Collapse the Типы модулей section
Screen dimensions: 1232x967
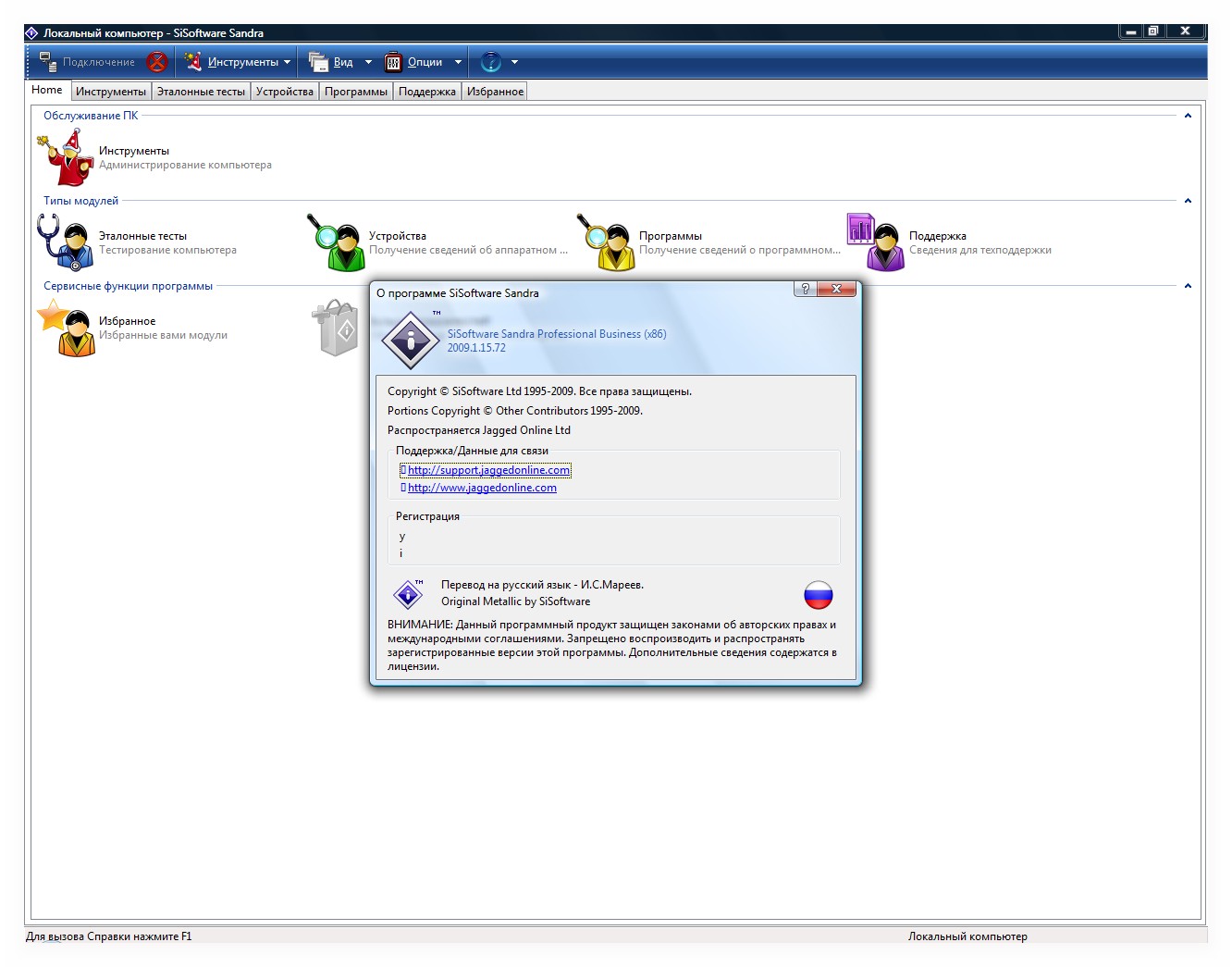pos(1188,201)
